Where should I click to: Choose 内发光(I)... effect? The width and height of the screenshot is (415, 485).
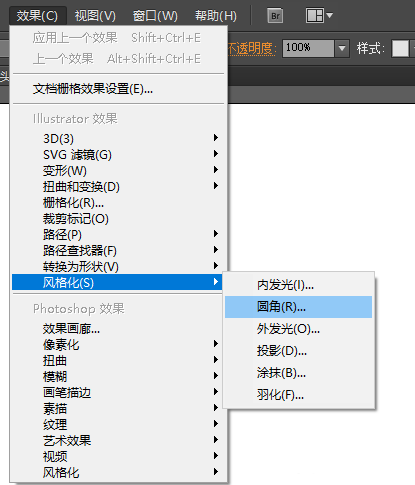298,285
